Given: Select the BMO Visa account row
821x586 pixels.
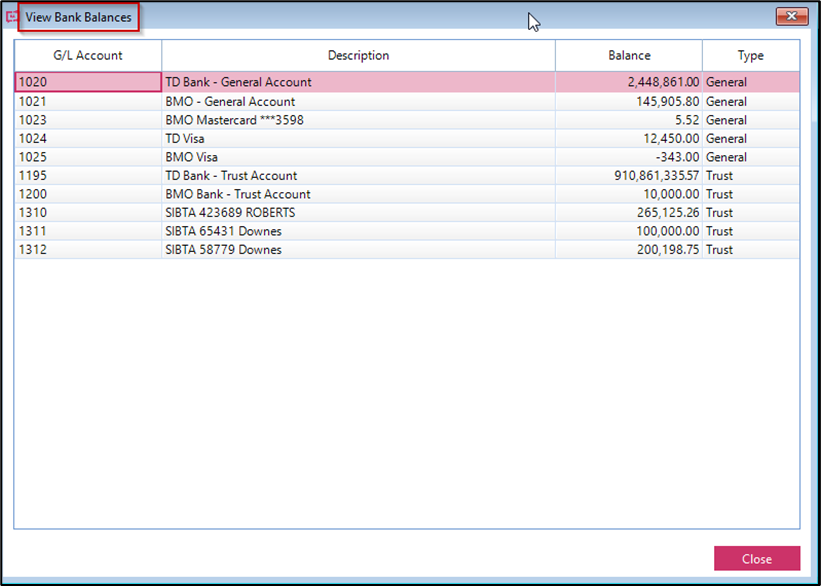Looking at the screenshot, I should (359, 157).
